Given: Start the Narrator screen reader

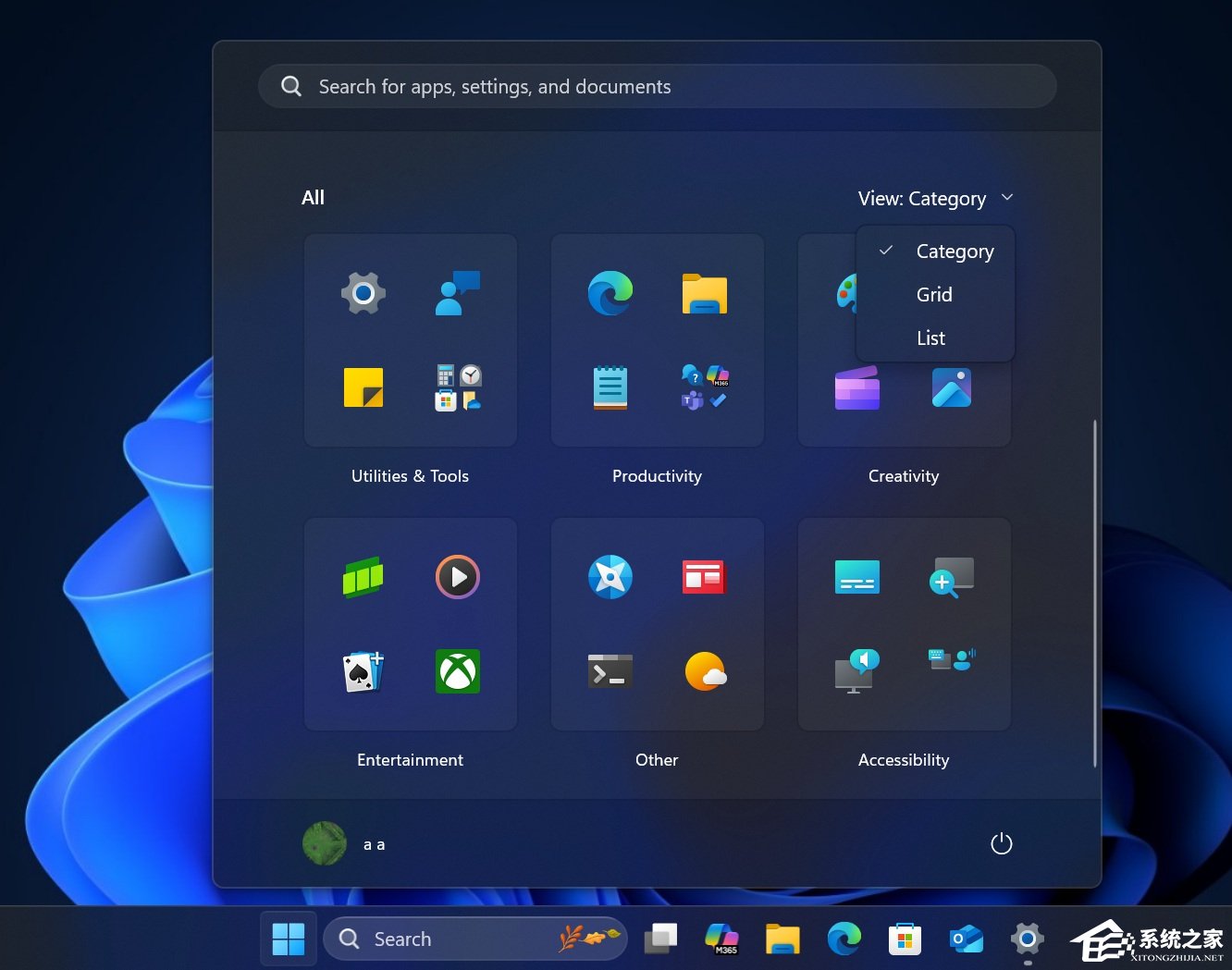Looking at the screenshot, I should point(857,671).
